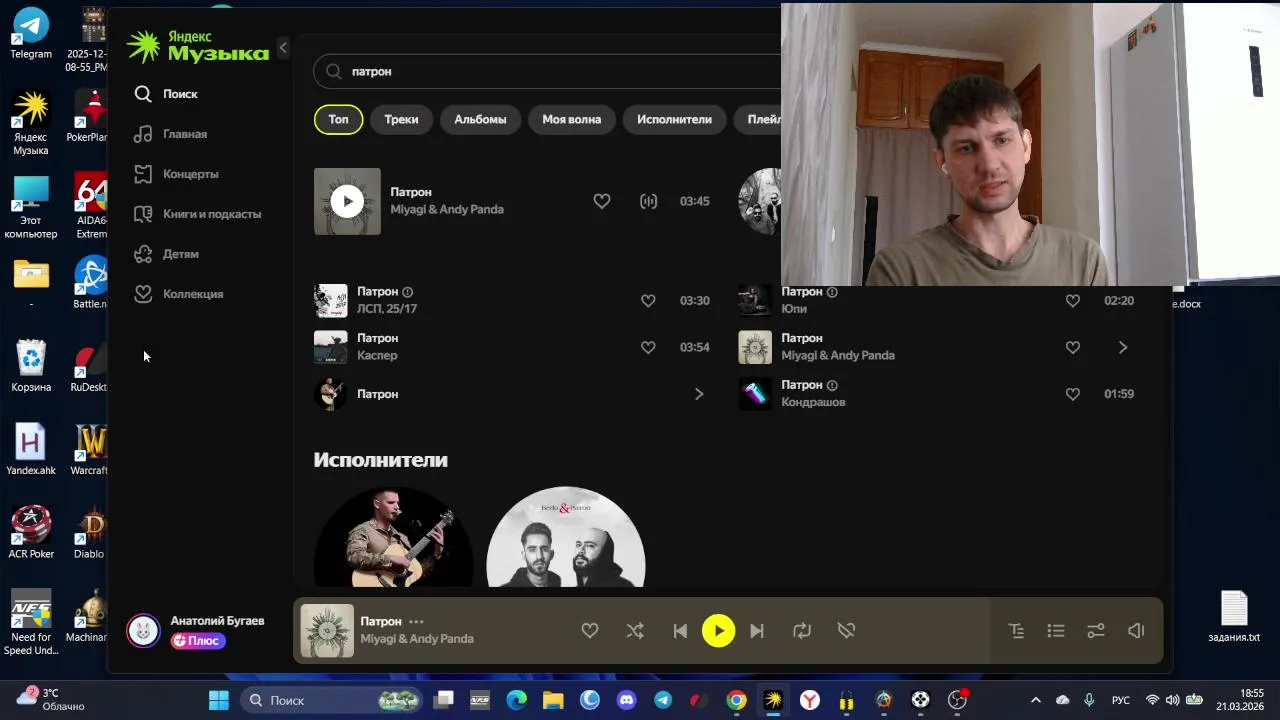The width and height of the screenshot is (1280, 720).
Task: Open Microsoft Edge from the taskbar
Action: (516, 700)
